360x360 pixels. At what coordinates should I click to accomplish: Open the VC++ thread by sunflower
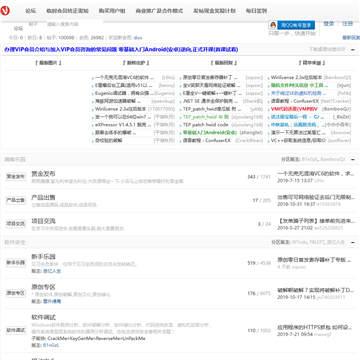[298, 140]
